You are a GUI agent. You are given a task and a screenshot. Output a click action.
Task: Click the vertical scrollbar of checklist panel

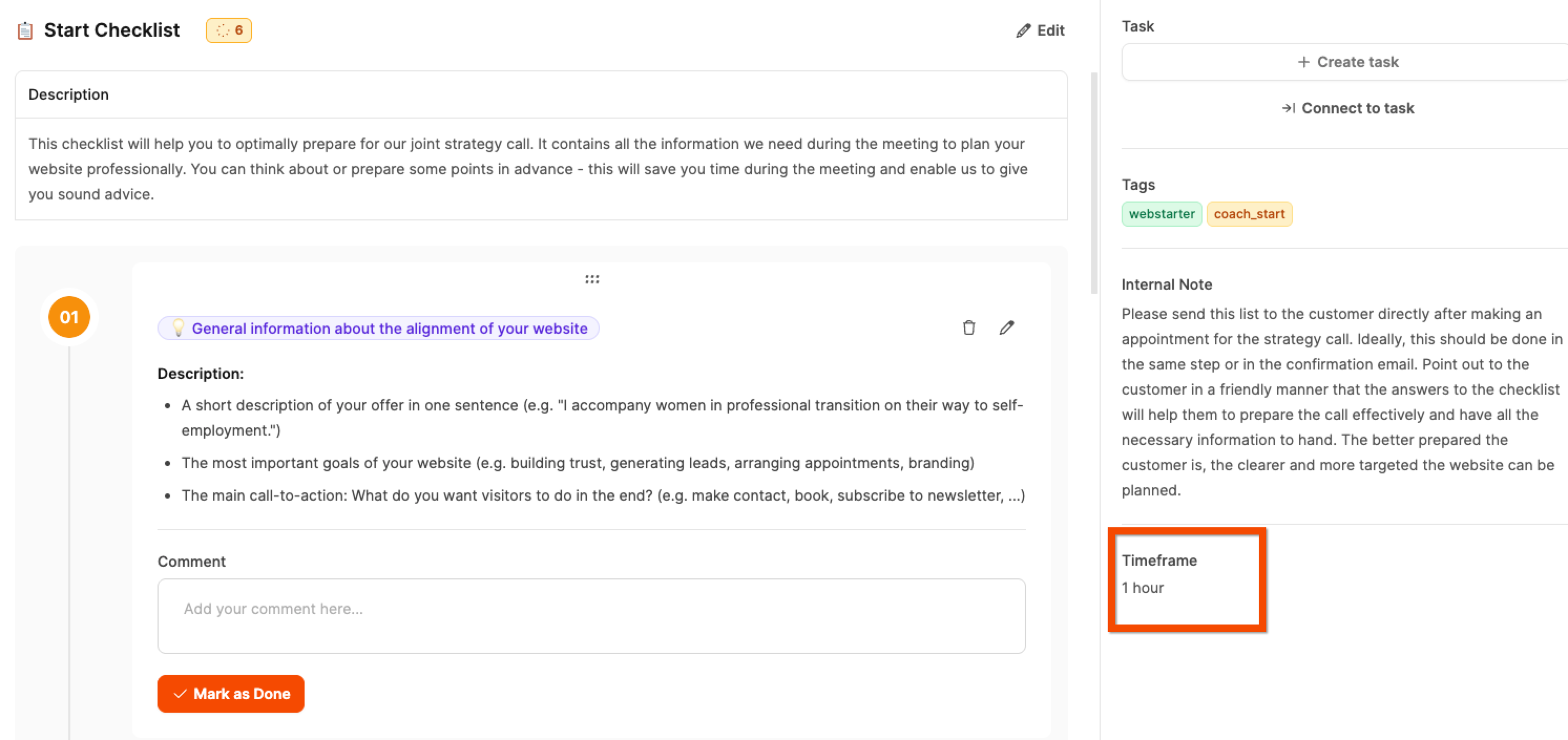click(1094, 183)
